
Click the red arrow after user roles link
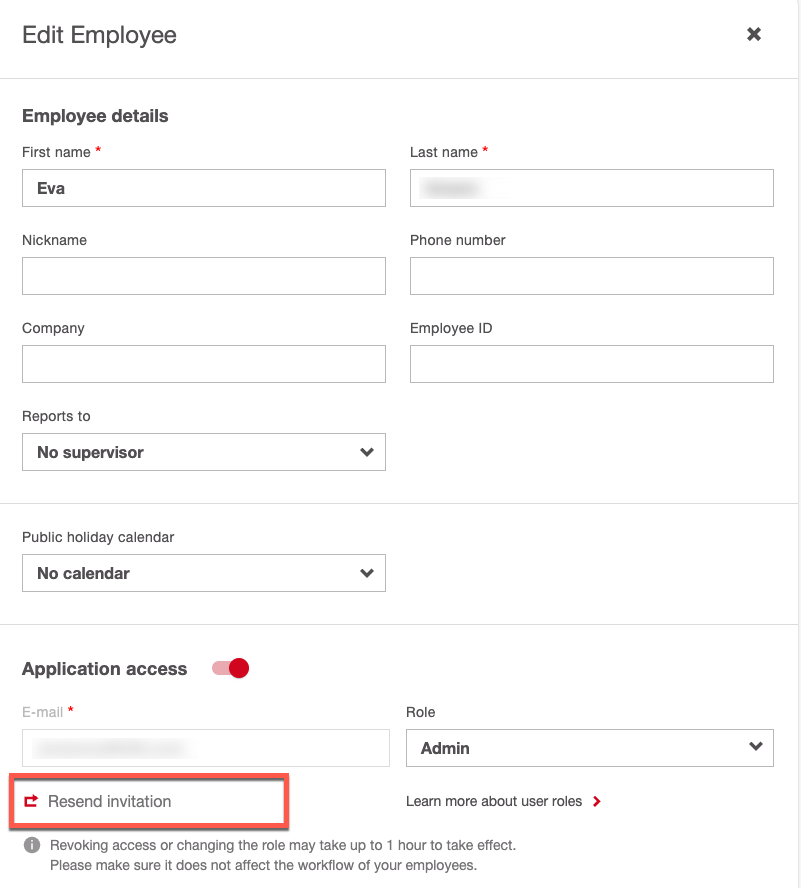[597, 802]
